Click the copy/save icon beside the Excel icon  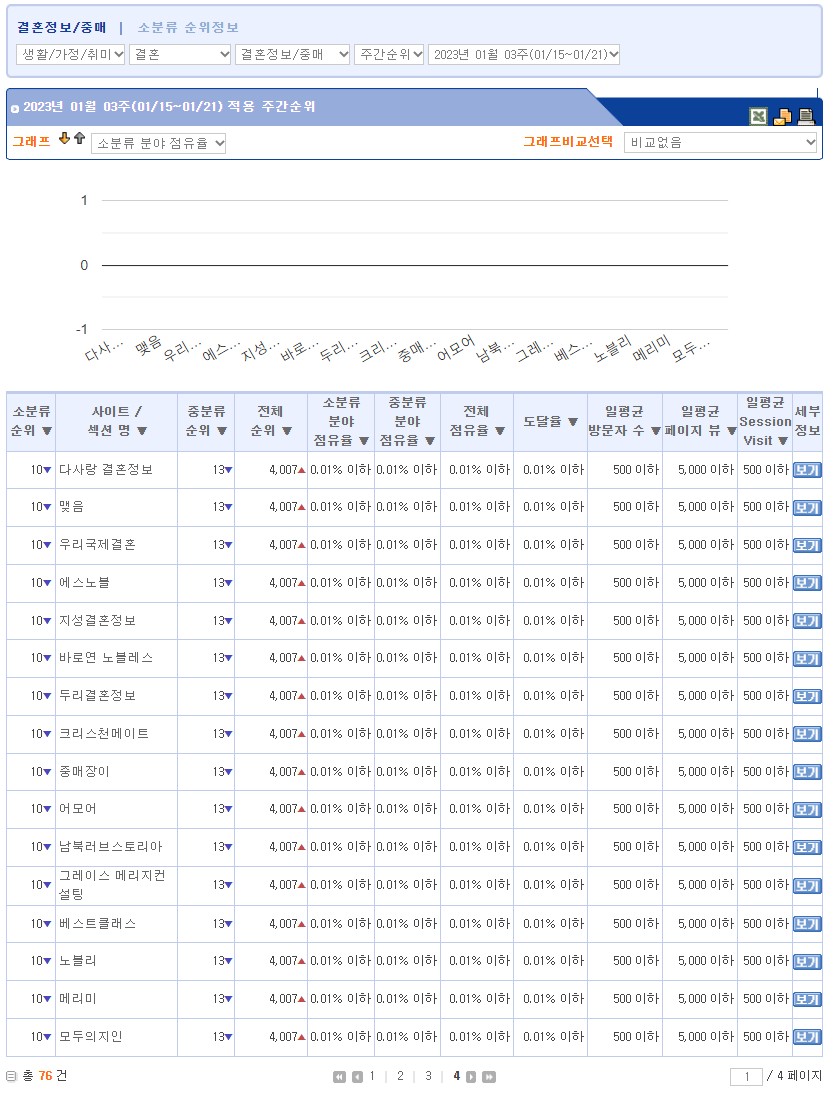(x=782, y=116)
